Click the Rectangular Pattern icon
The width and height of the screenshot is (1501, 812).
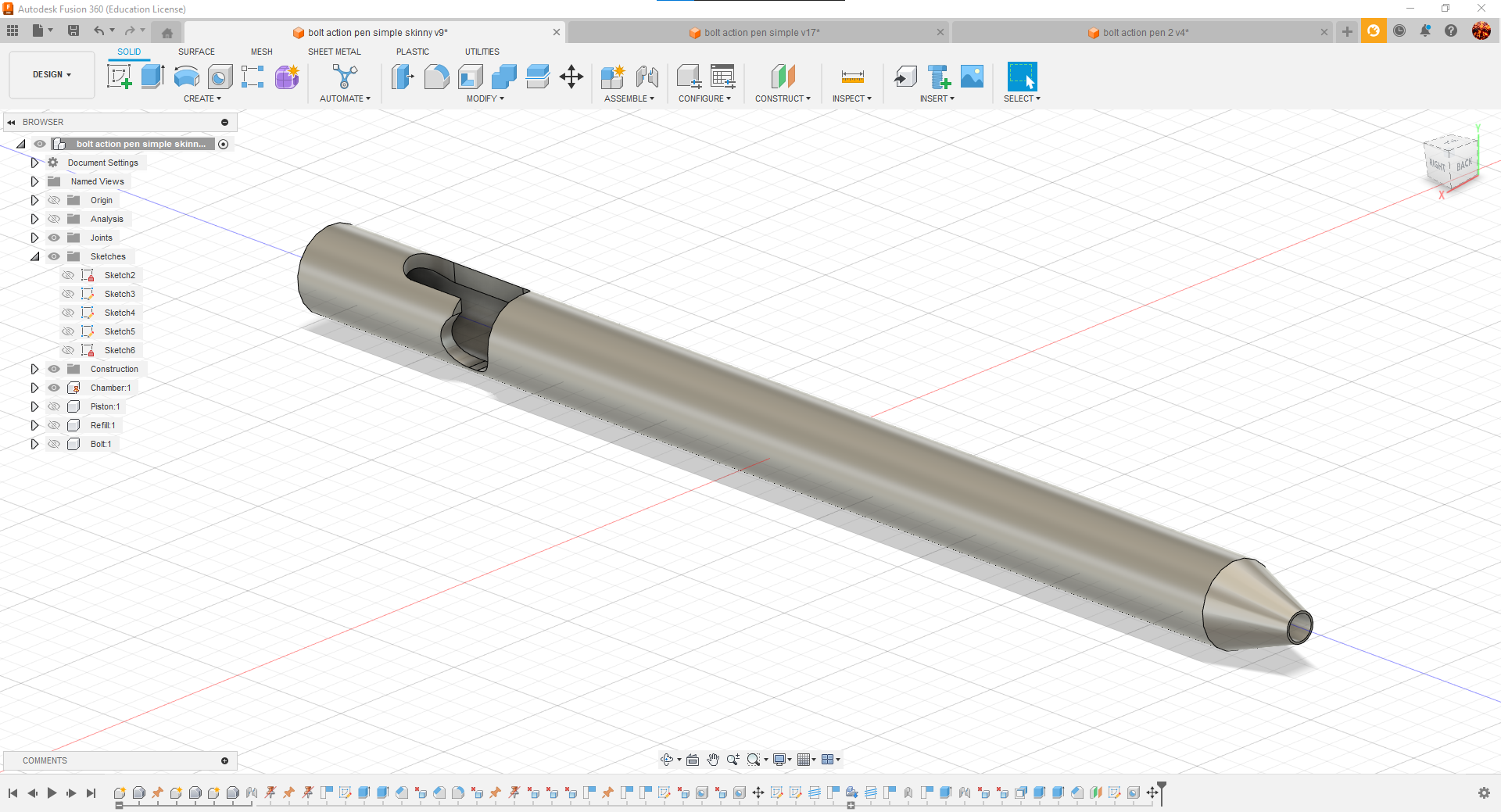(x=253, y=77)
